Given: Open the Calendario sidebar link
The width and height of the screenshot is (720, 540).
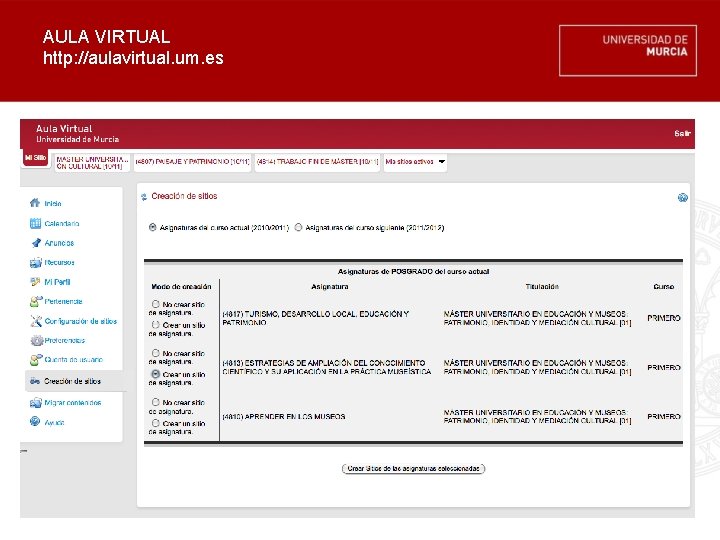Looking at the screenshot, I should pyautogui.click(x=62, y=224).
